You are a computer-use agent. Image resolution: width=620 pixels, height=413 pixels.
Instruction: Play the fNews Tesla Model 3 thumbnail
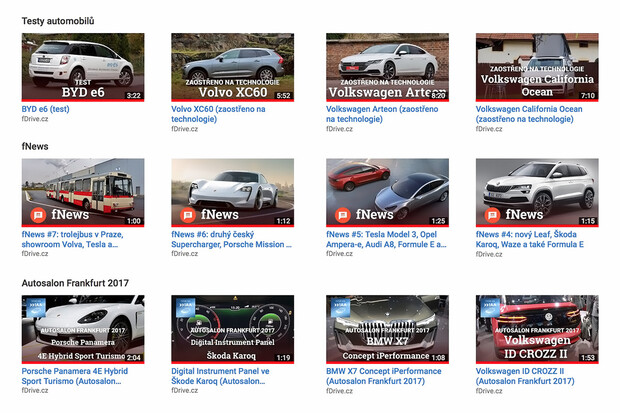click(388, 193)
